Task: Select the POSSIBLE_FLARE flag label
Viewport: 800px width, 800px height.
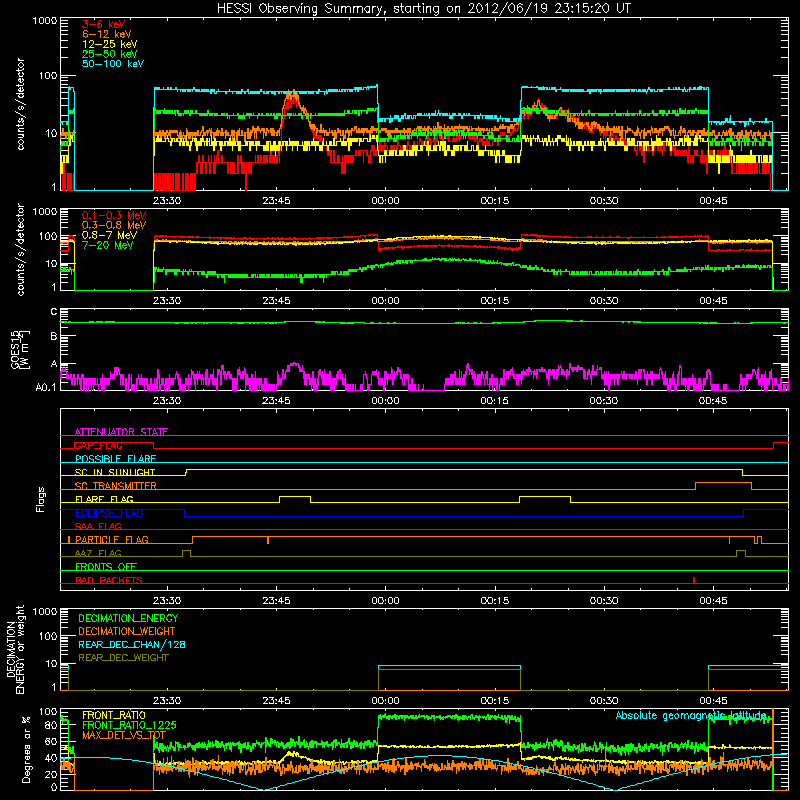Action: click(x=115, y=459)
